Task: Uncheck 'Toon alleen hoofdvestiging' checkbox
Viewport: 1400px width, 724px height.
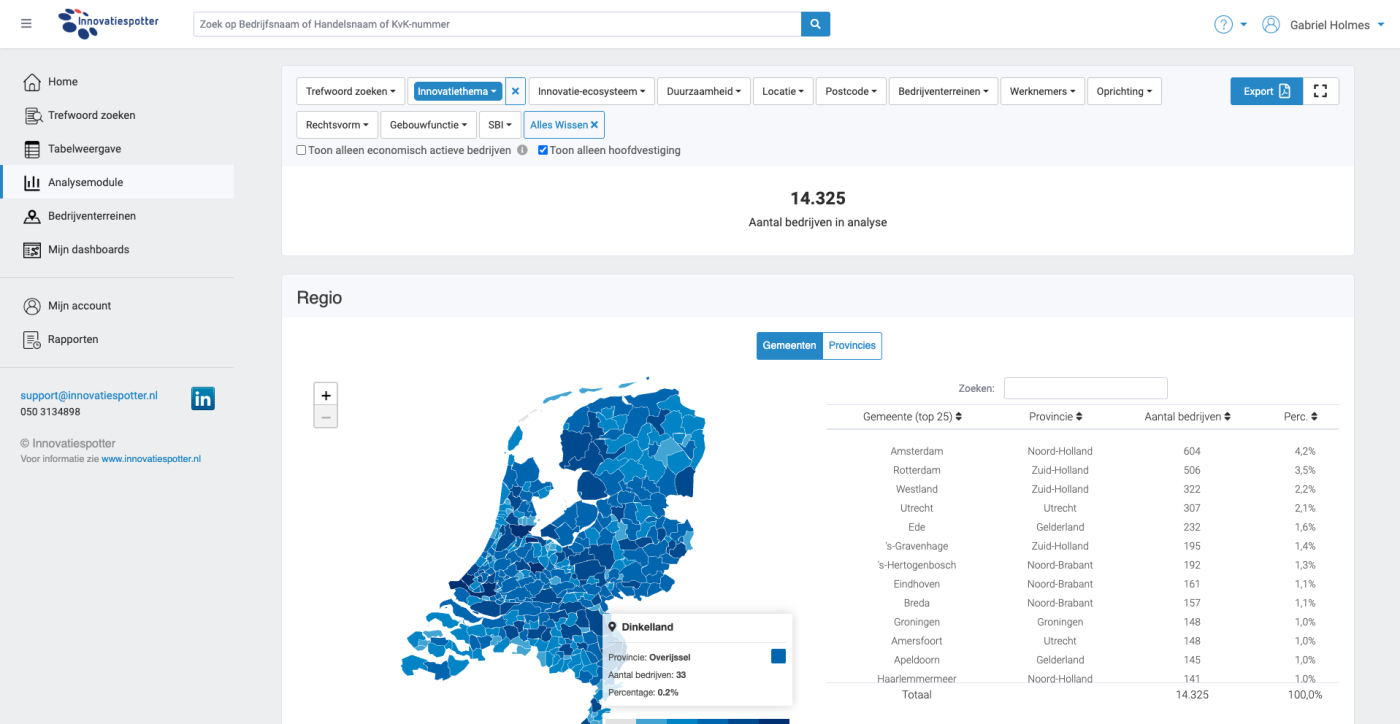Action: point(543,150)
